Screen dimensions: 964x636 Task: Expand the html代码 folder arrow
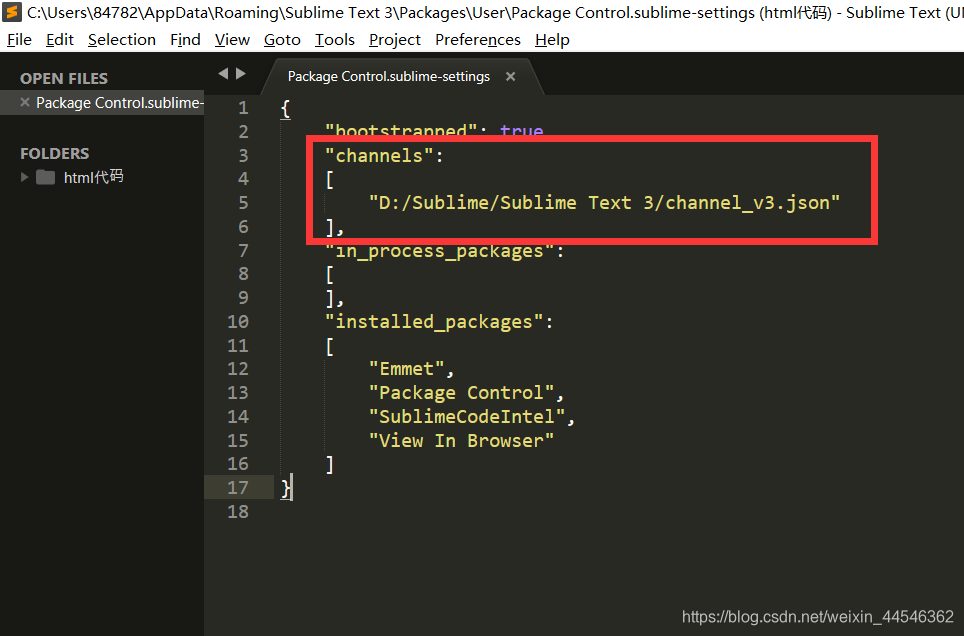coord(25,177)
